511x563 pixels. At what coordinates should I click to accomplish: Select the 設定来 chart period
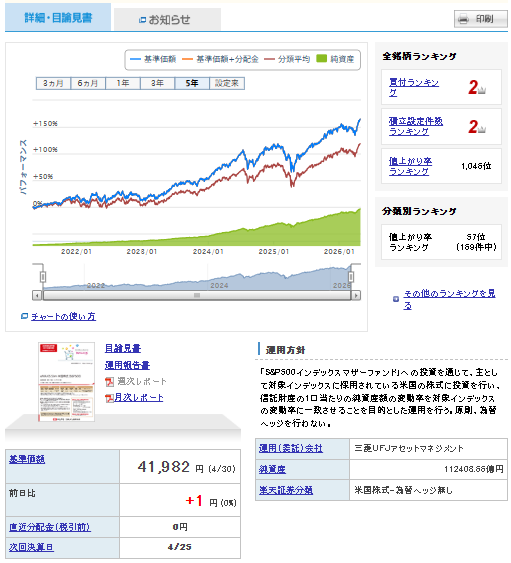(227, 83)
